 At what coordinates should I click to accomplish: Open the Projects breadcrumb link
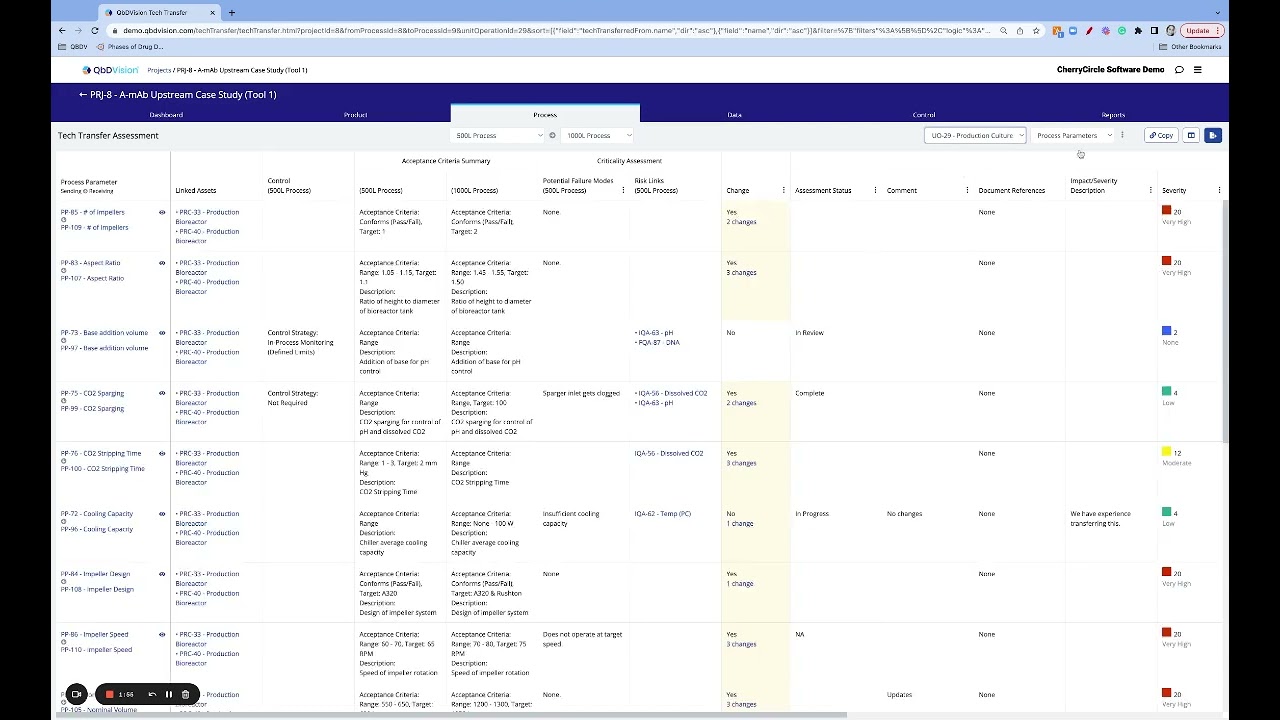[x=159, y=70]
